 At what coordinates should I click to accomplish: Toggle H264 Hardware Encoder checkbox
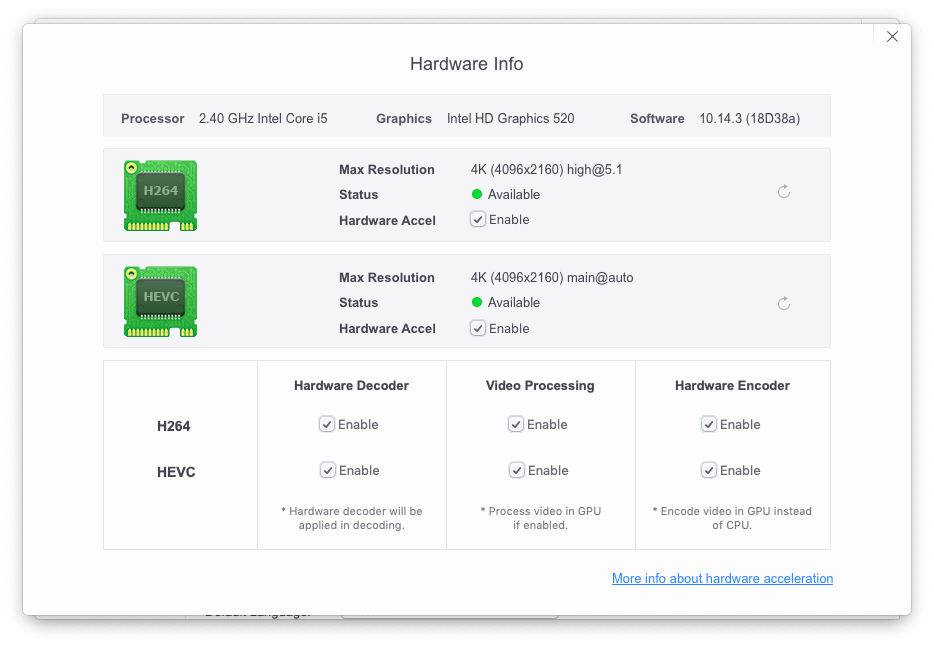pos(708,424)
